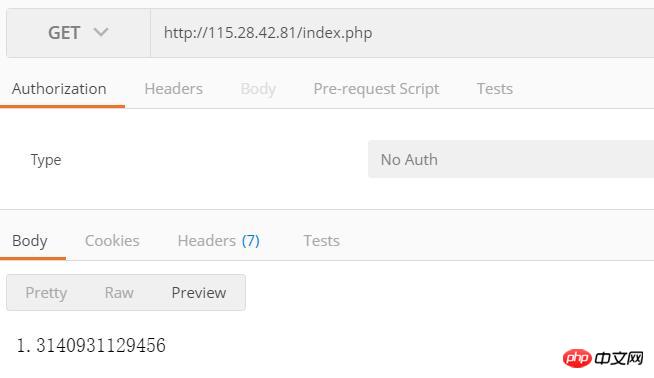The height and width of the screenshot is (378, 654).
Task: Click the php logo watermark icon
Action: [577, 358]
